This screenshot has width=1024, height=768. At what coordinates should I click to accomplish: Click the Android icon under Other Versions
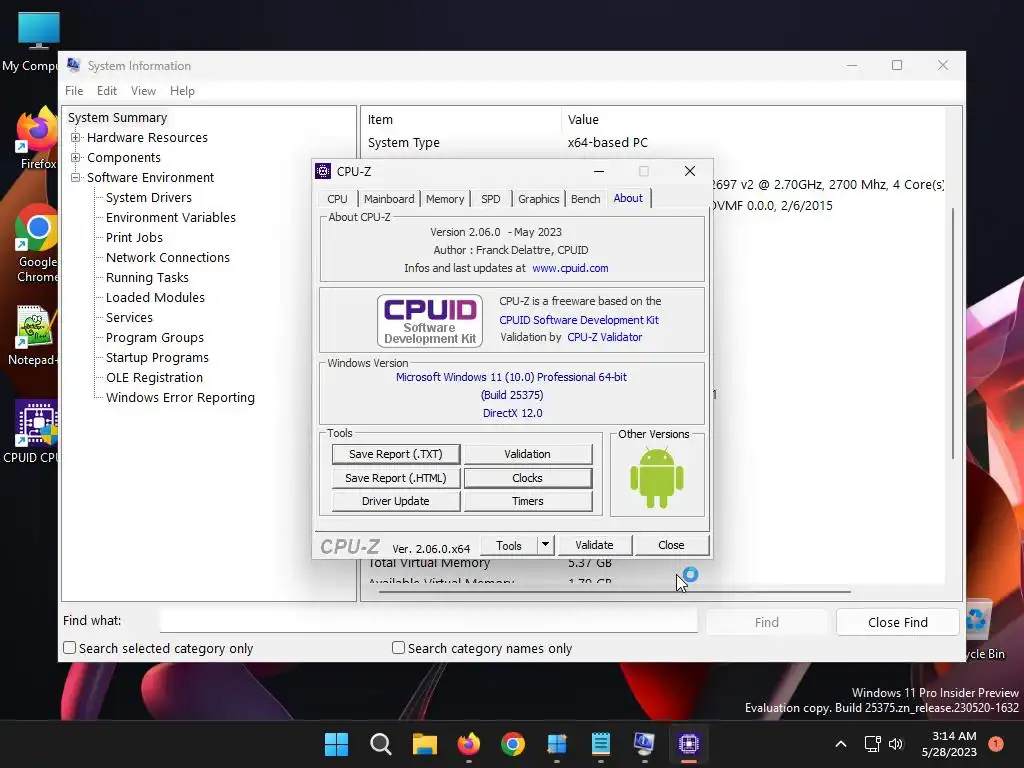point(656,478)
